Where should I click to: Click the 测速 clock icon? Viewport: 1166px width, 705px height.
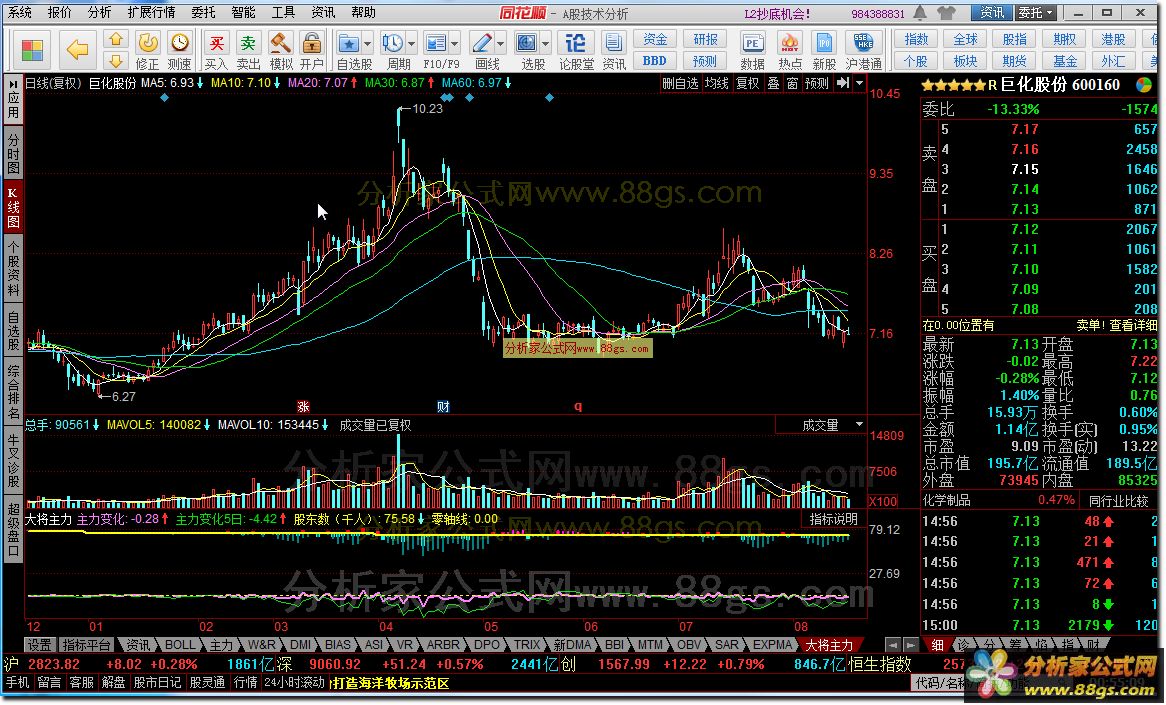pyautogui.click(x=178, y=43)
